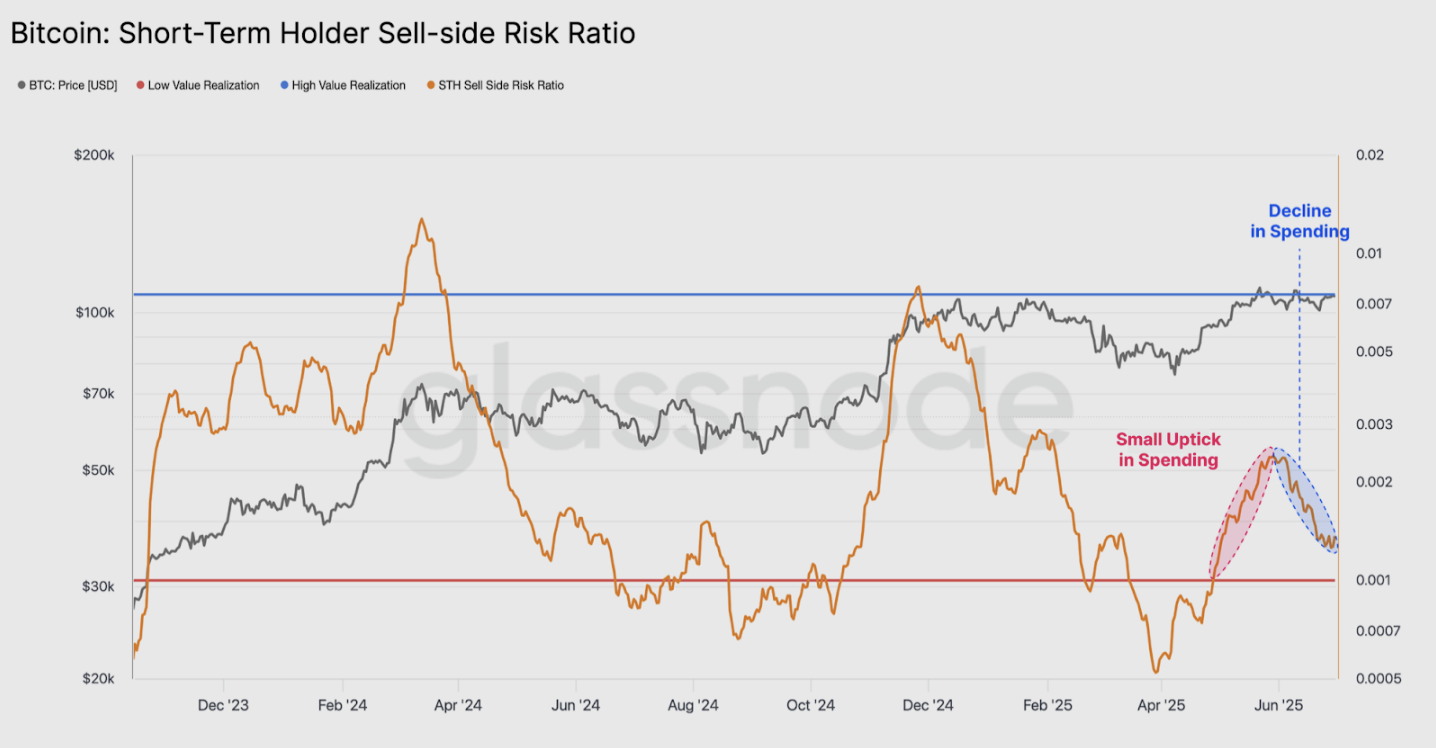This screenshot has width=1436, height=748.
Task: Click the glassnode watermark in the chart
Action: pos(736,408)
